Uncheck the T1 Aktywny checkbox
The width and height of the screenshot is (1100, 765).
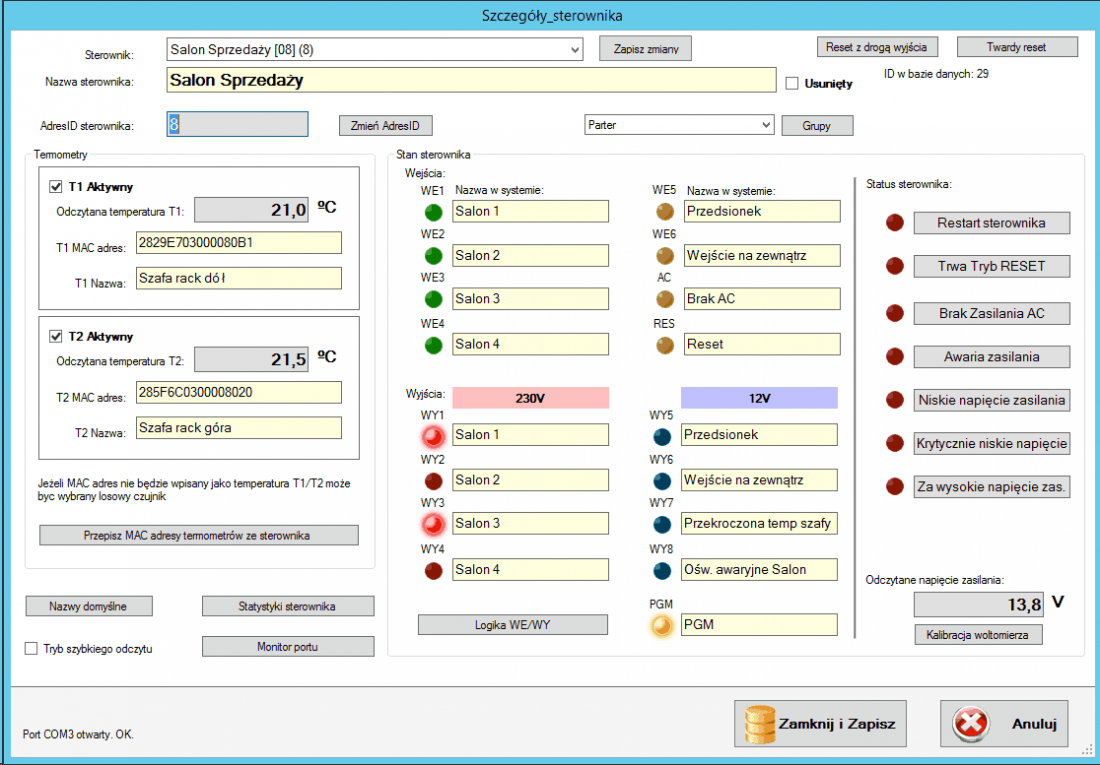(x=56, y=186)
